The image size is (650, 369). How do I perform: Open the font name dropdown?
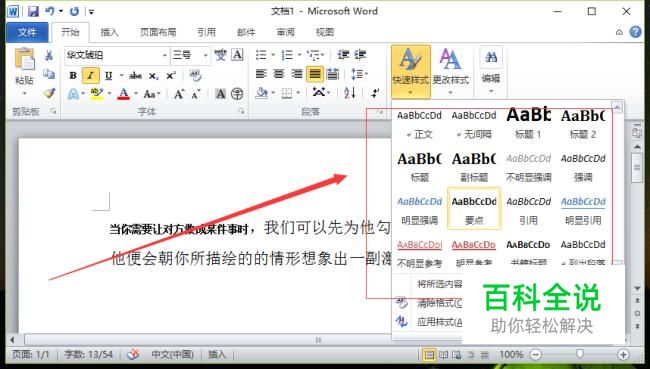(x=165, y=55)
